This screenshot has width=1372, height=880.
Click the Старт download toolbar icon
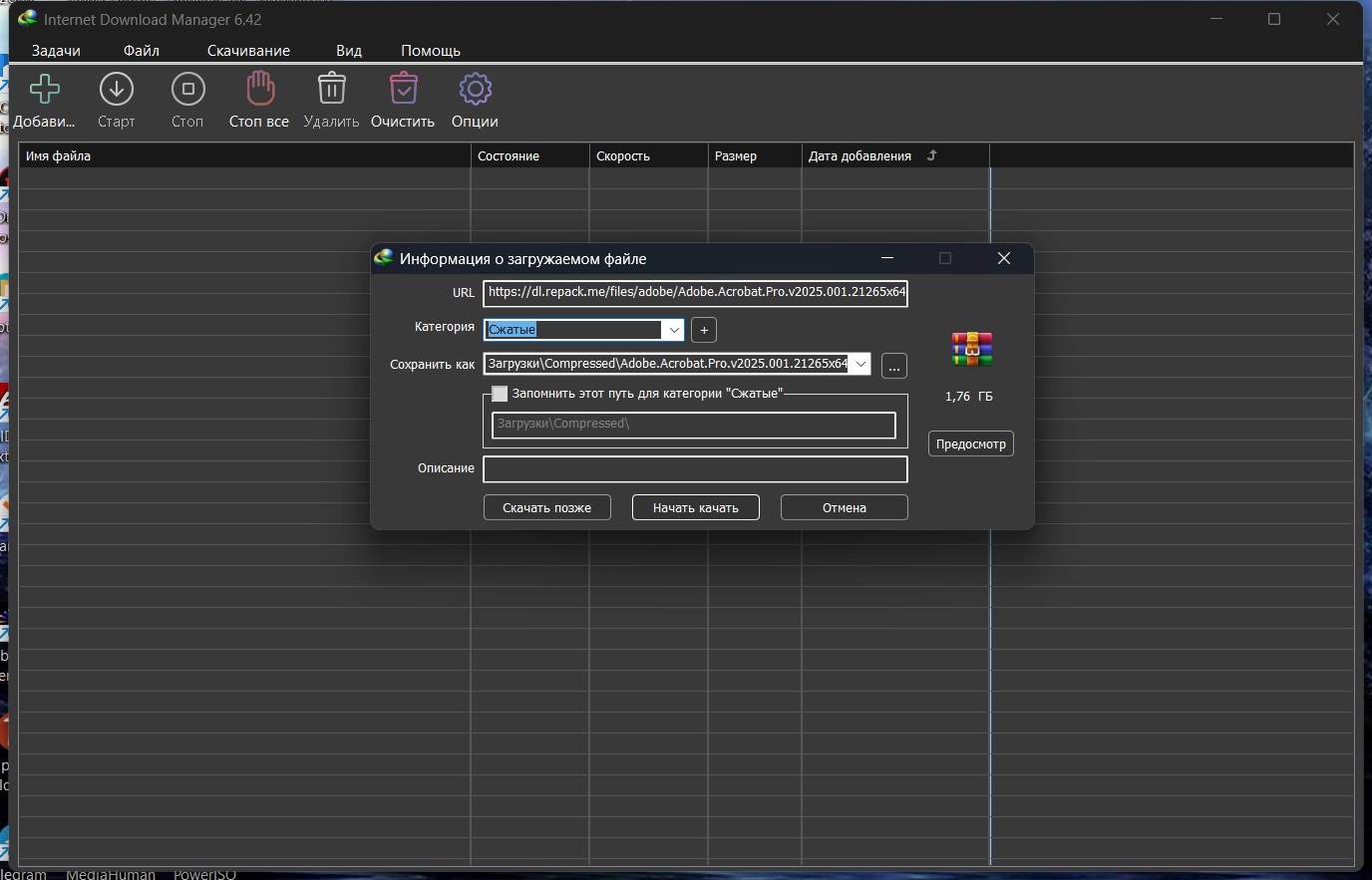point(117,90)
